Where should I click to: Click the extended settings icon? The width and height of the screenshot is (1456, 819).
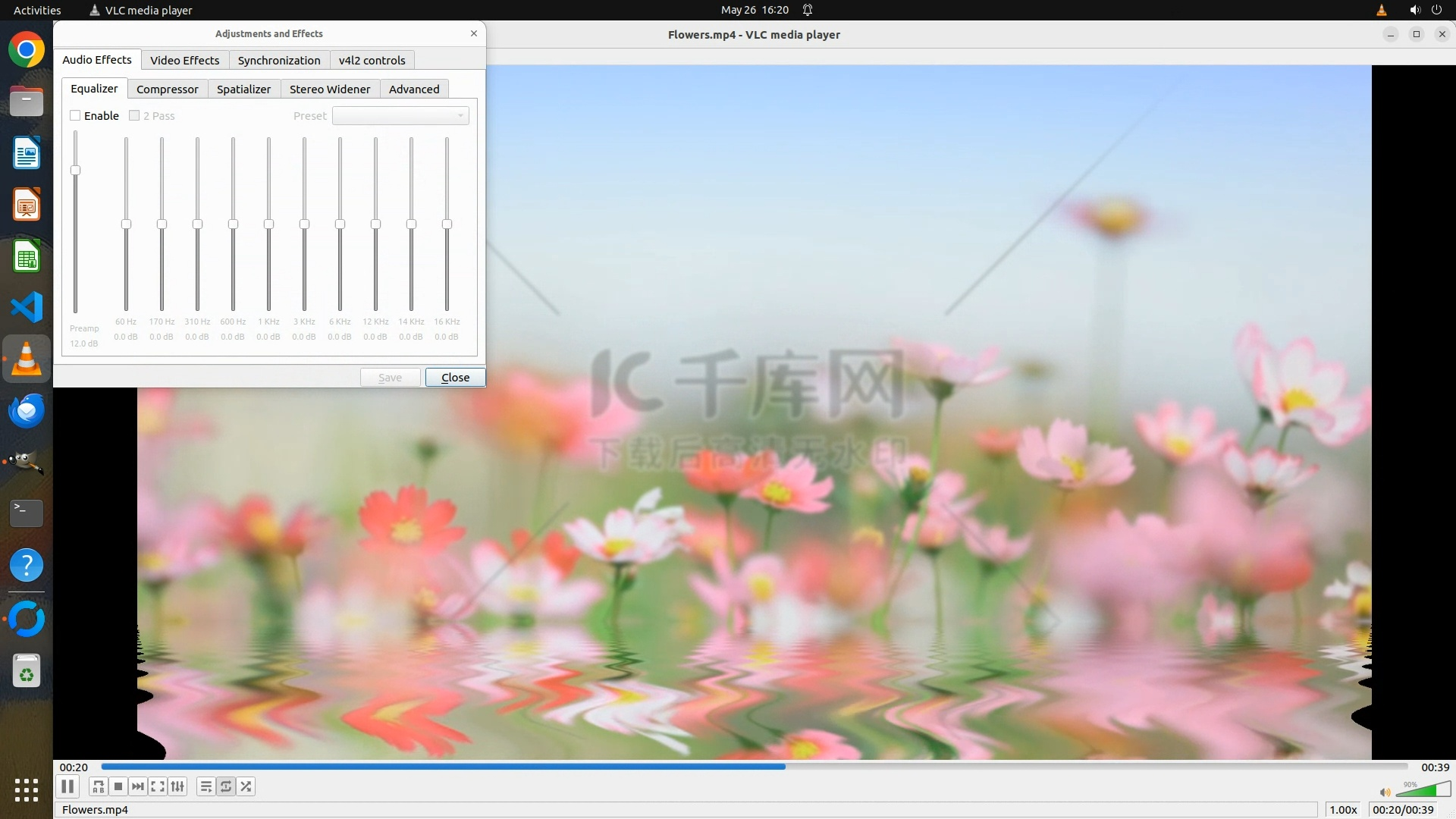coord(177,786)
